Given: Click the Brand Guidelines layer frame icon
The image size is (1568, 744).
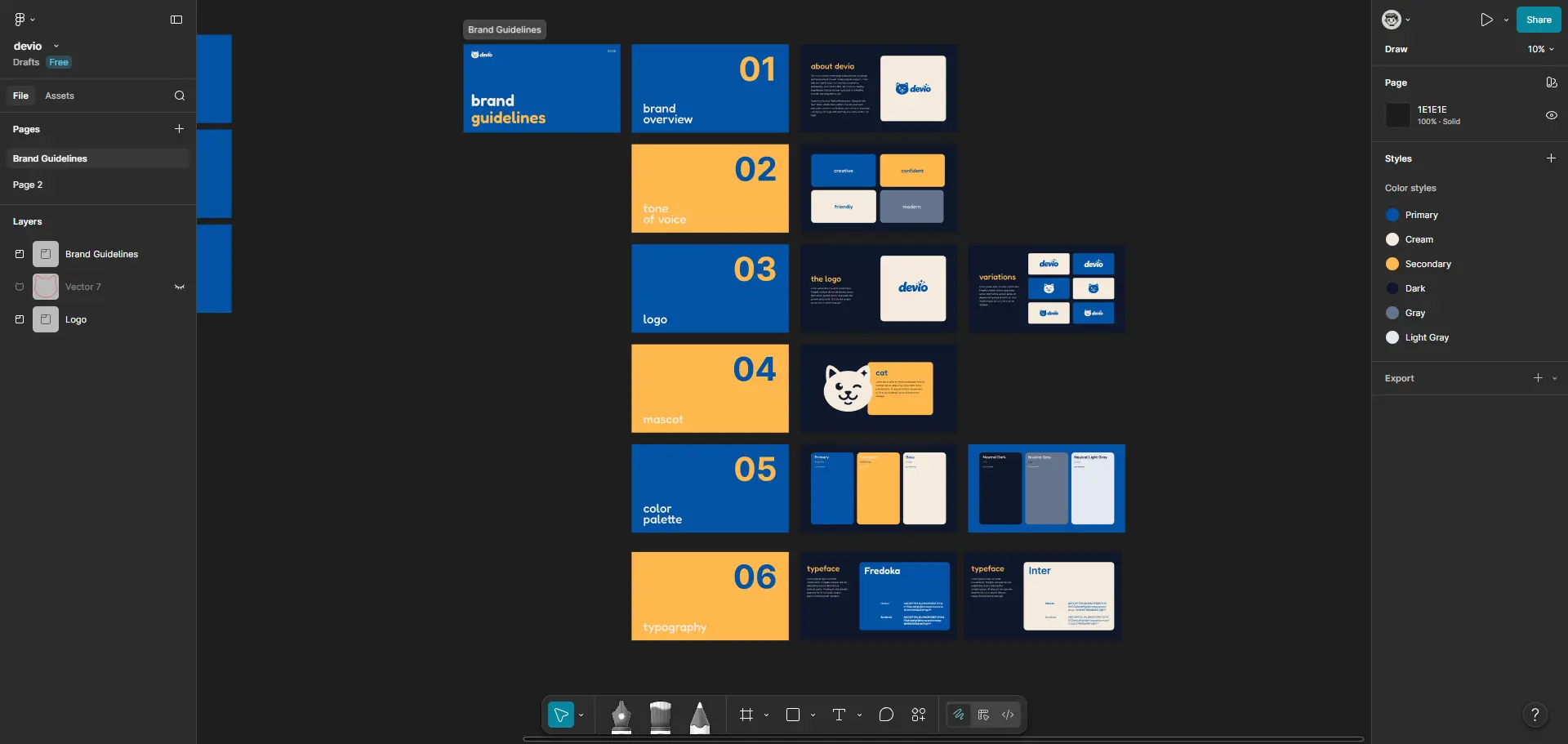Looking at the screenshot, I should (46, 254).
